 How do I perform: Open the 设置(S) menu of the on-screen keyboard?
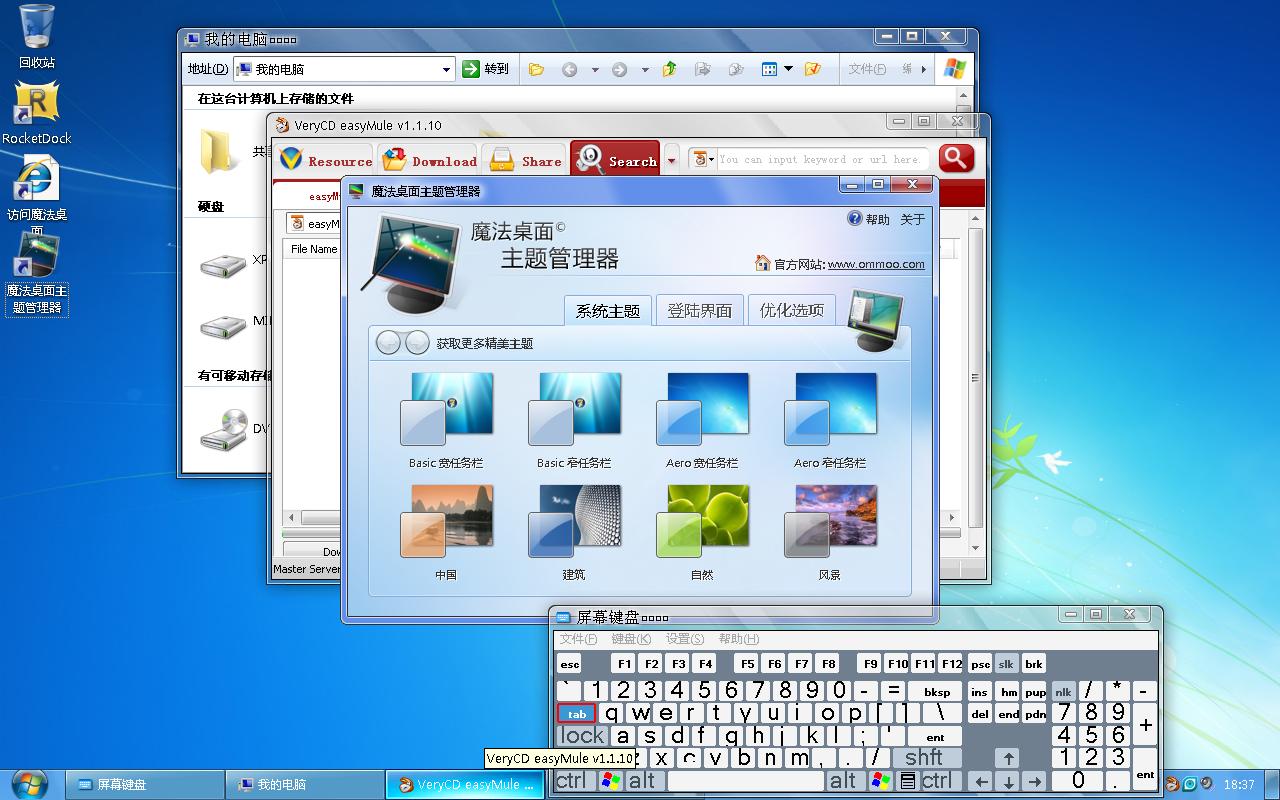click(685, 639)
